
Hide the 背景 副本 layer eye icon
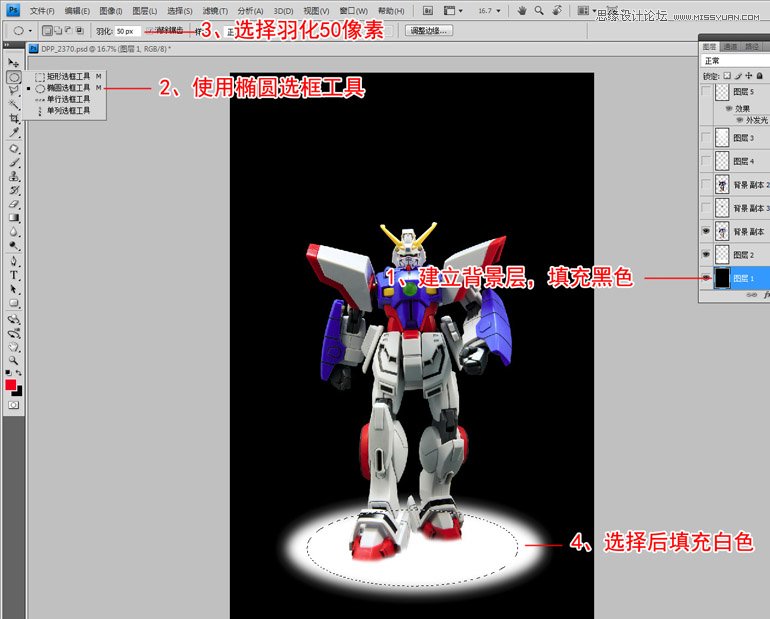pyautogui.click(x=707, y=231)
